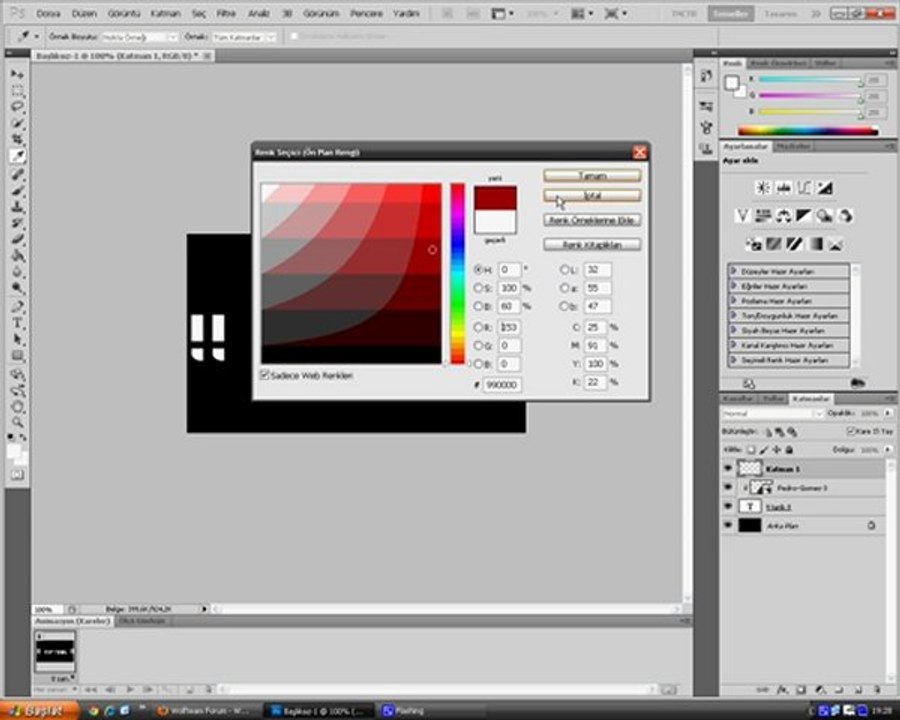Hide the Arka Plan layer

(x=728, y=525)
